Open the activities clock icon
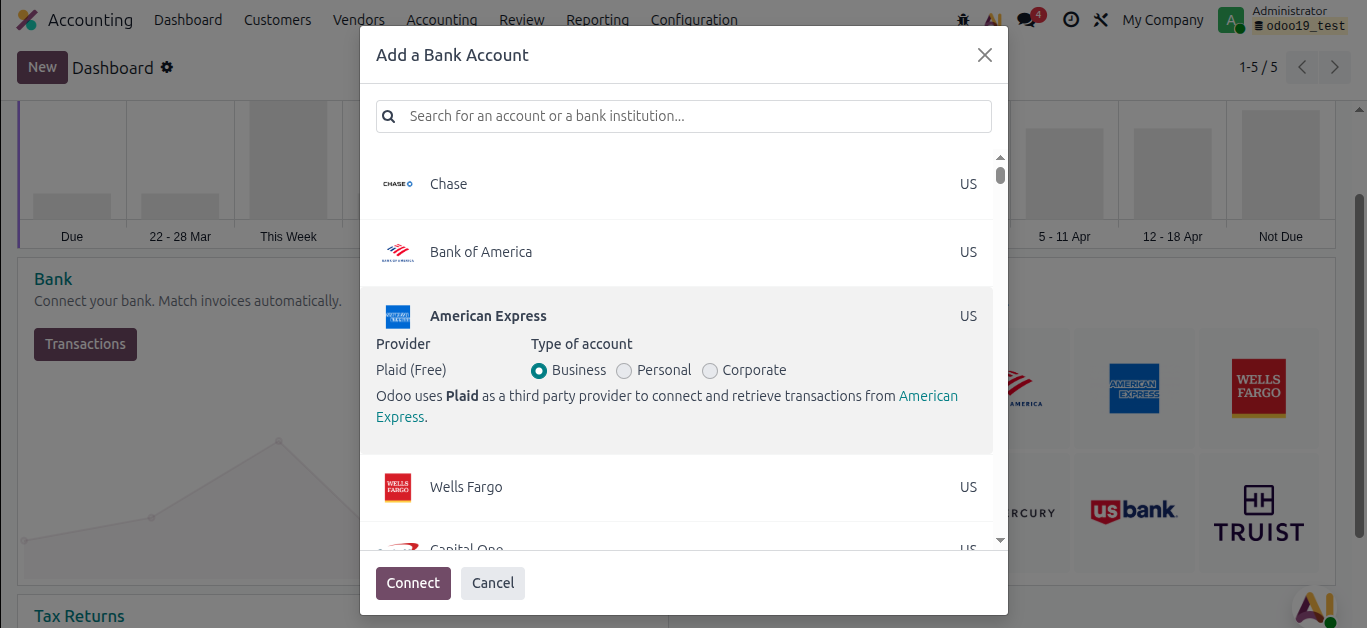The width and height of the screenshot is (1367, 628). [1071, 20]
